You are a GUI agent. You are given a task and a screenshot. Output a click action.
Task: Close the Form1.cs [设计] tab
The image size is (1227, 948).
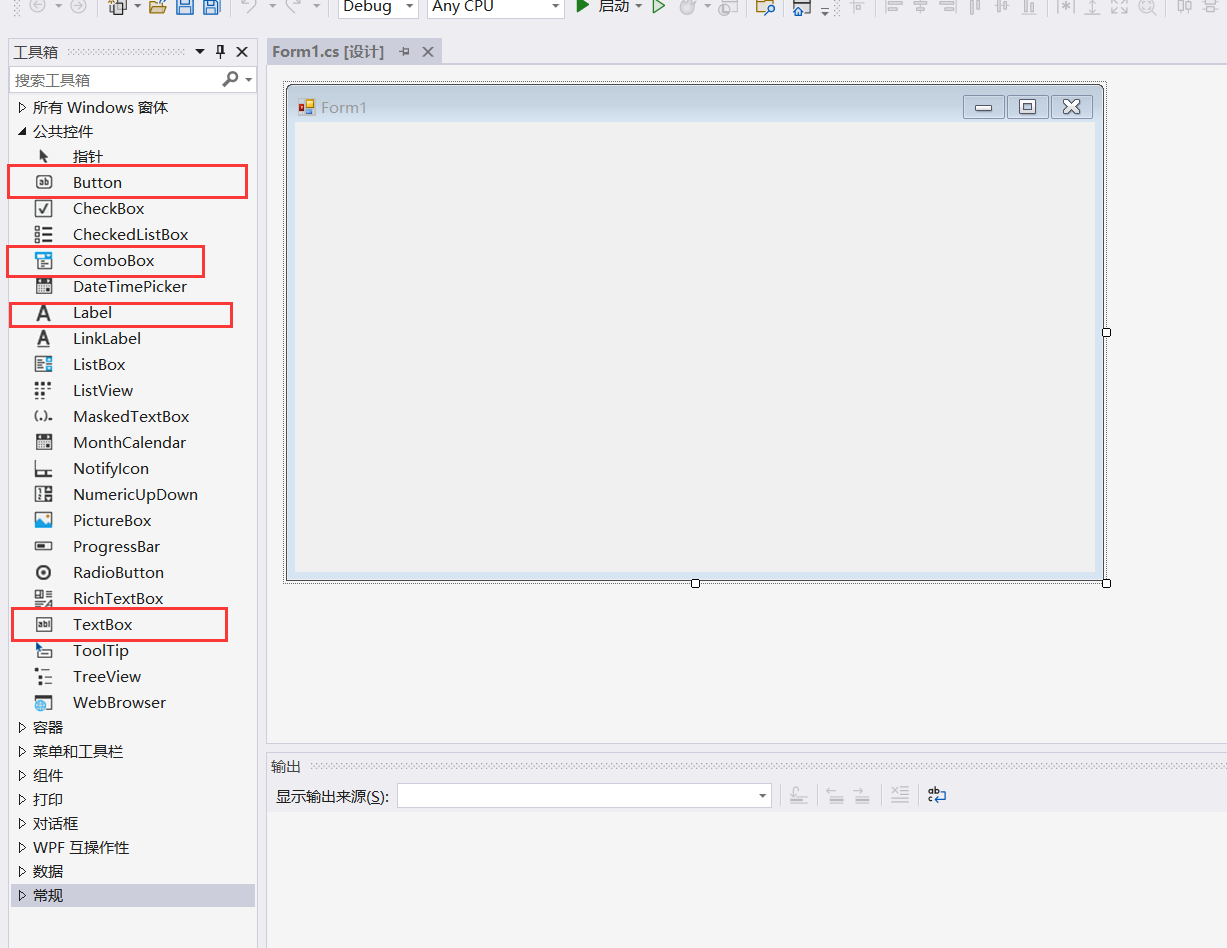pyautogui.click(x=428, y=52)
